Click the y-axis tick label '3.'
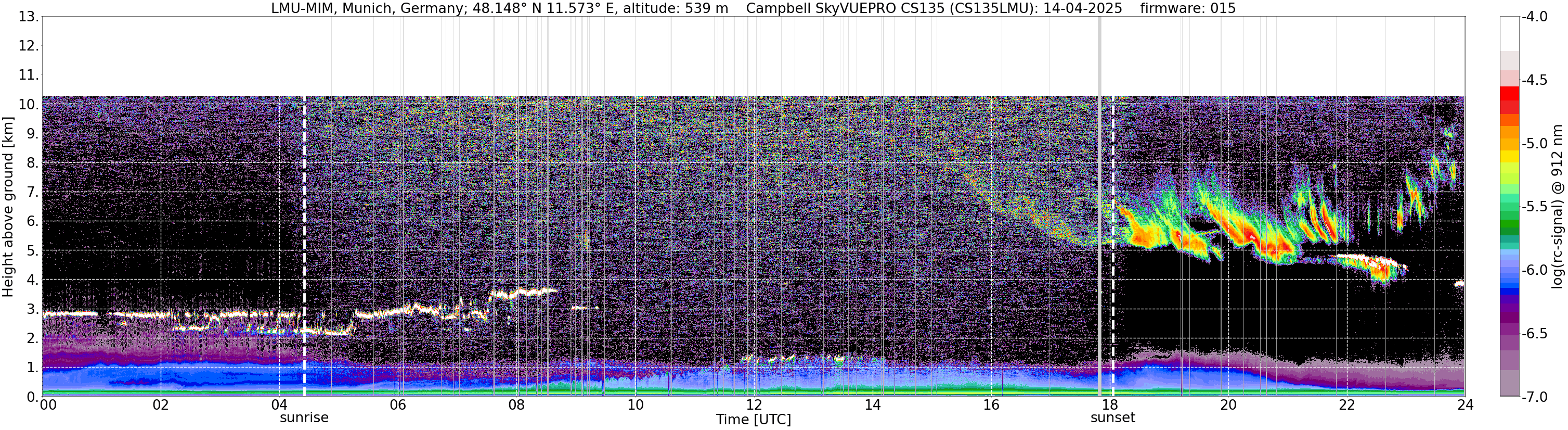This screenshot has height=430, width=1568. coord(33,309)
